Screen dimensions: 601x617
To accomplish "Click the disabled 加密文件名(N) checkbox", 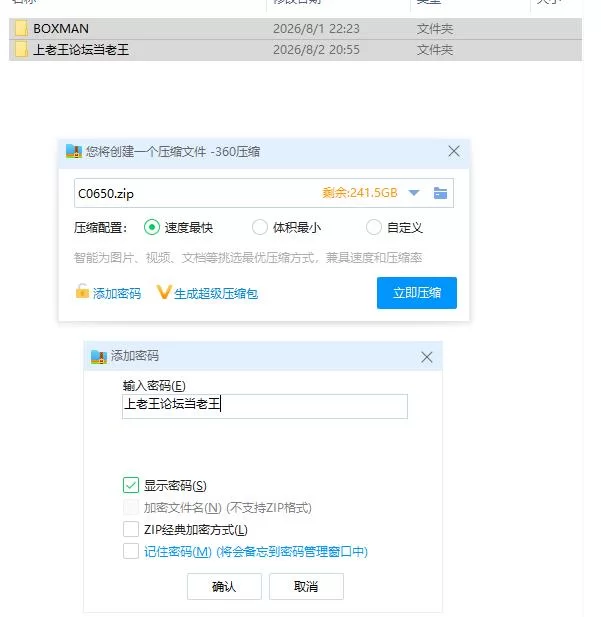I will click(131, 507).
